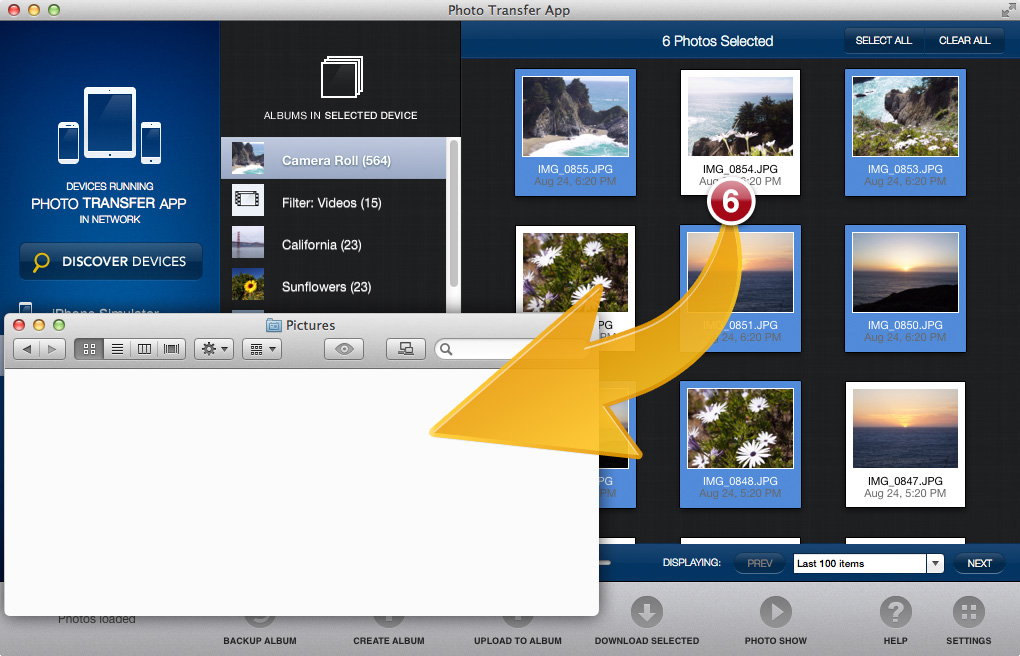Select Camera Roll (564) album
This screenshot has width=1020, height=656.
tap(334, 159)
